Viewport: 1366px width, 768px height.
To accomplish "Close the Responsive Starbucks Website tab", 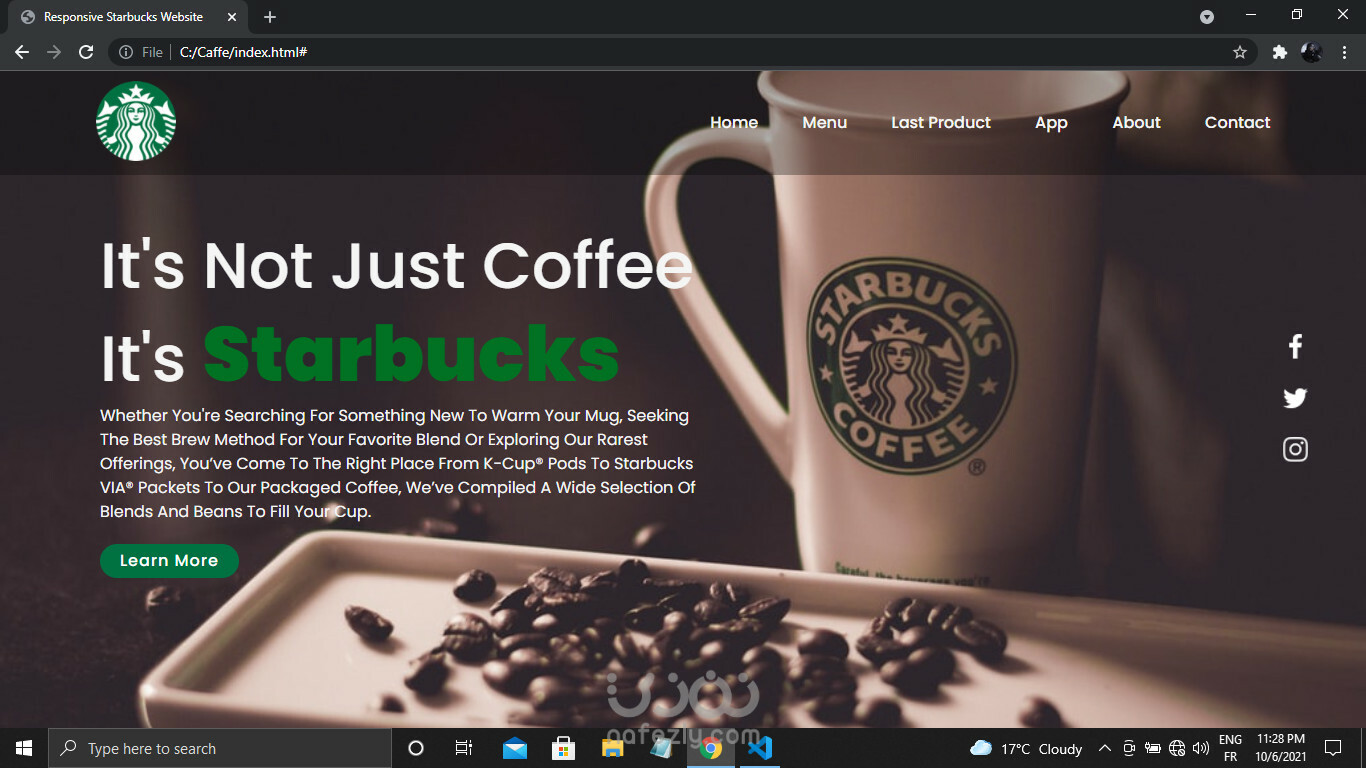I will pos(232,17).
